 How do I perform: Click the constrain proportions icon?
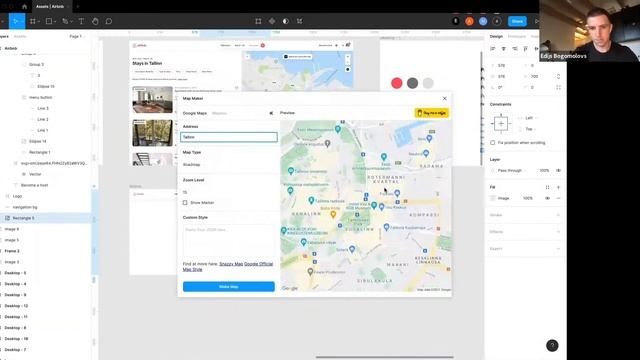[x=558, y=76]
